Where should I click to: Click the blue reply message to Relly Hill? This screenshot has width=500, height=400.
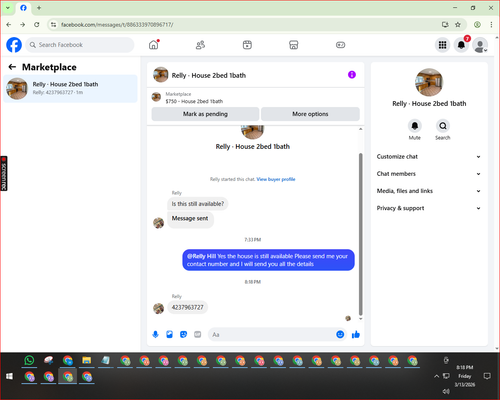point(268,260)
